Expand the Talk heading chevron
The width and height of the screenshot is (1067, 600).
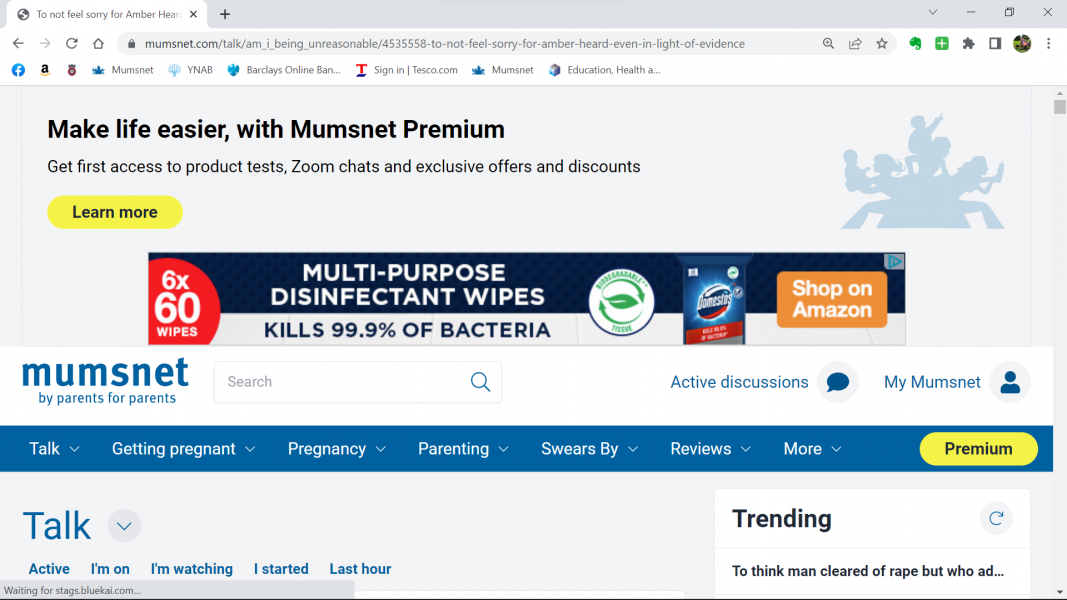124,526
